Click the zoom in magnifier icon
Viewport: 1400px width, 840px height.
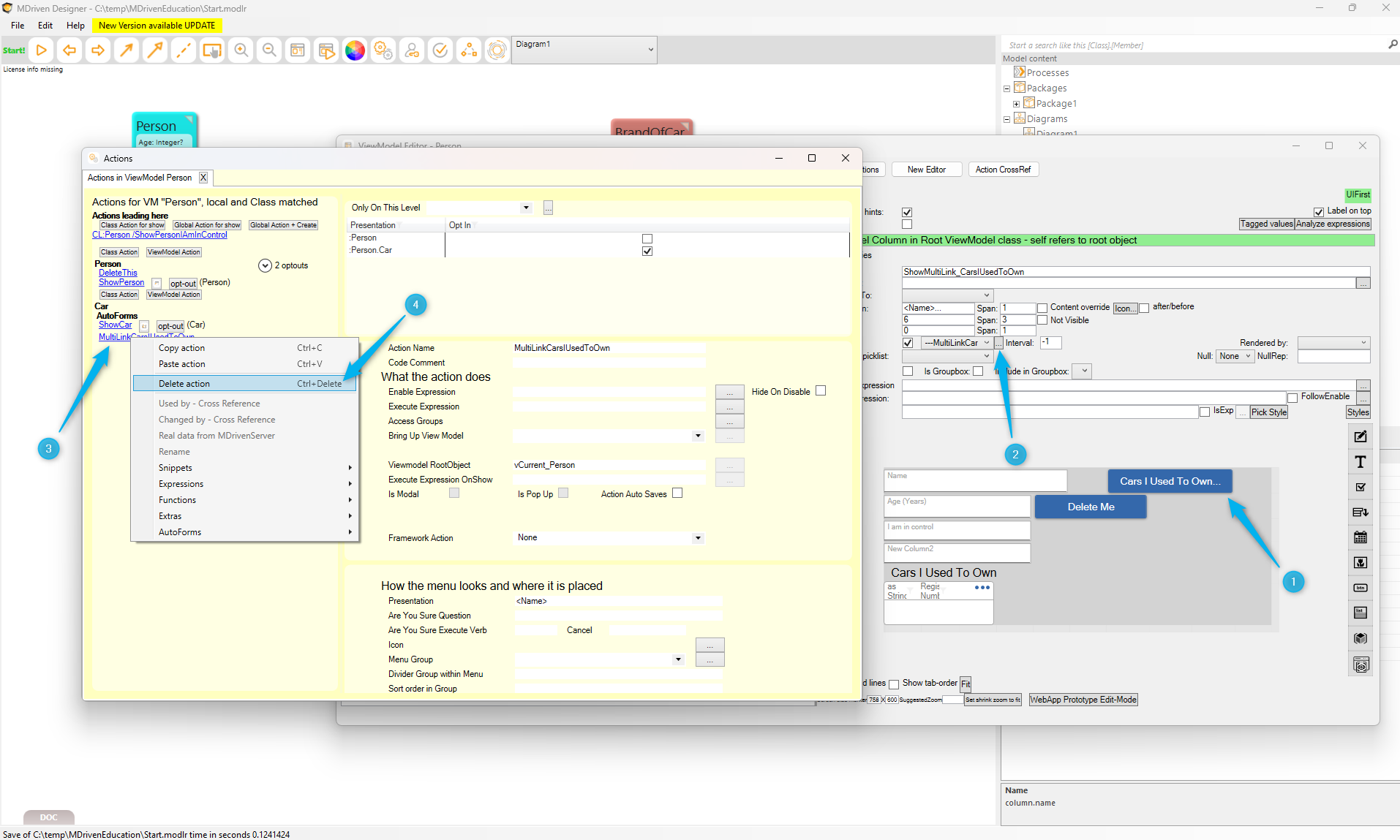click(x=241, y=50)
